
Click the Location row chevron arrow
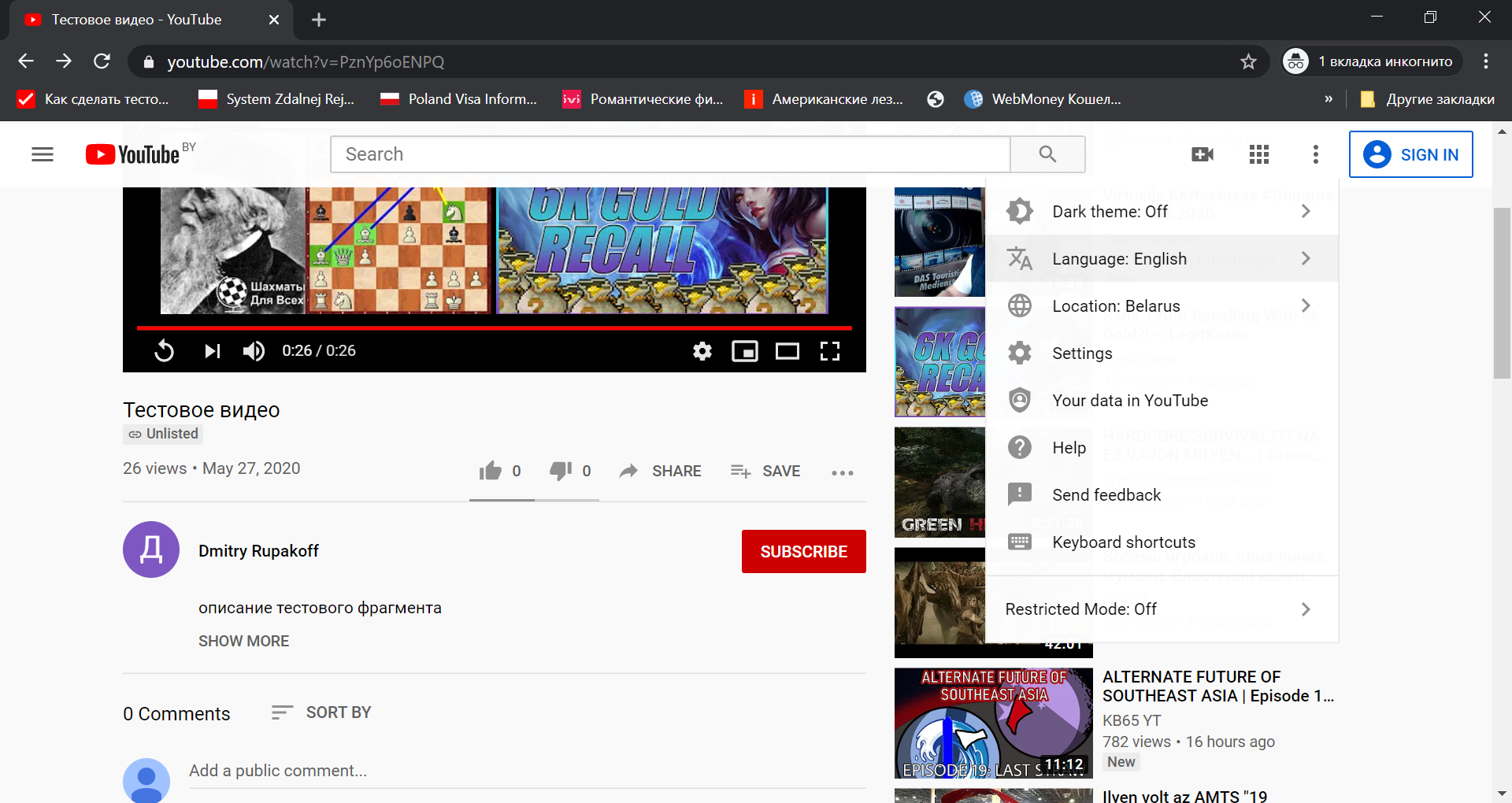(x=1306, y=305)
